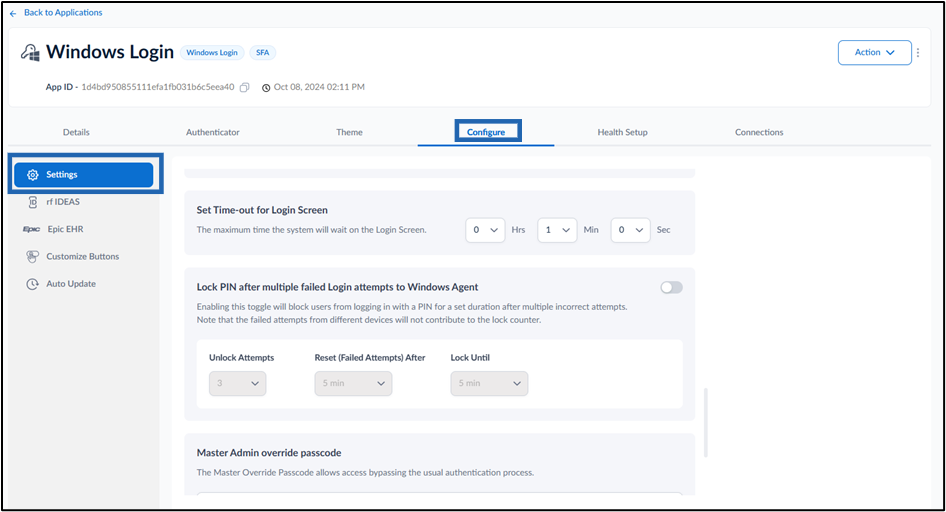Switch to the Details tab

pos(76,132)
